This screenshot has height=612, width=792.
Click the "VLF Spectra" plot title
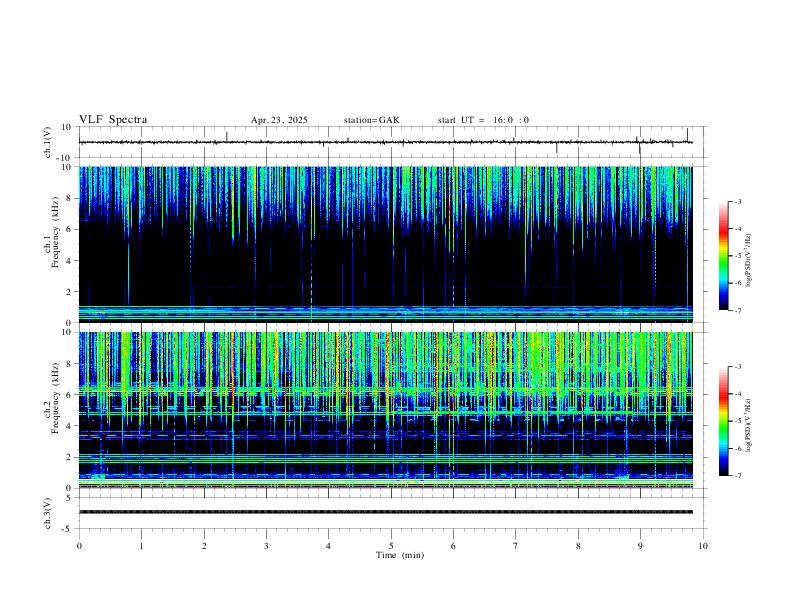tap(113, 120)
